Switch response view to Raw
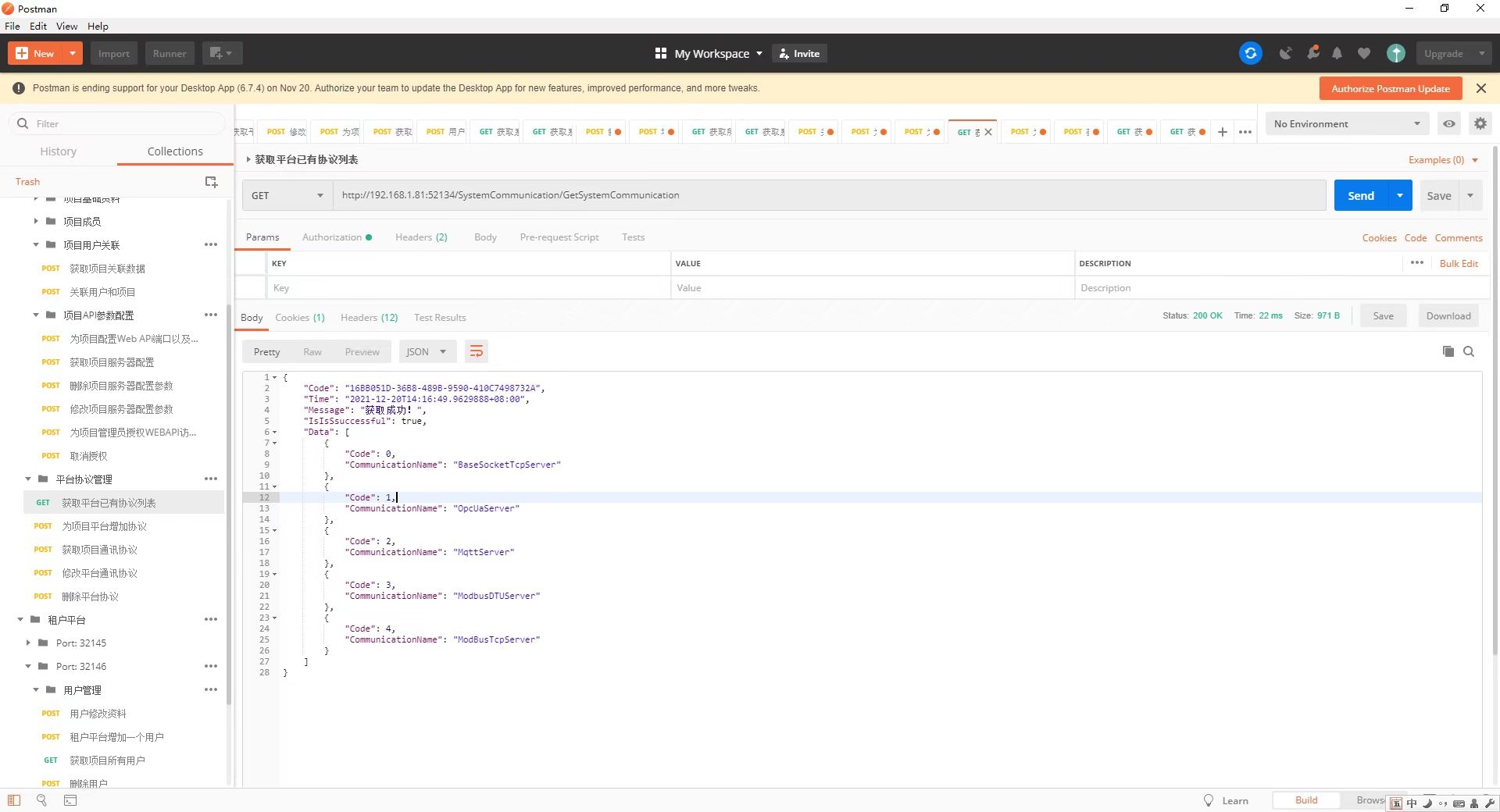The image size is (1500, 812). click(x=312, y=351)
